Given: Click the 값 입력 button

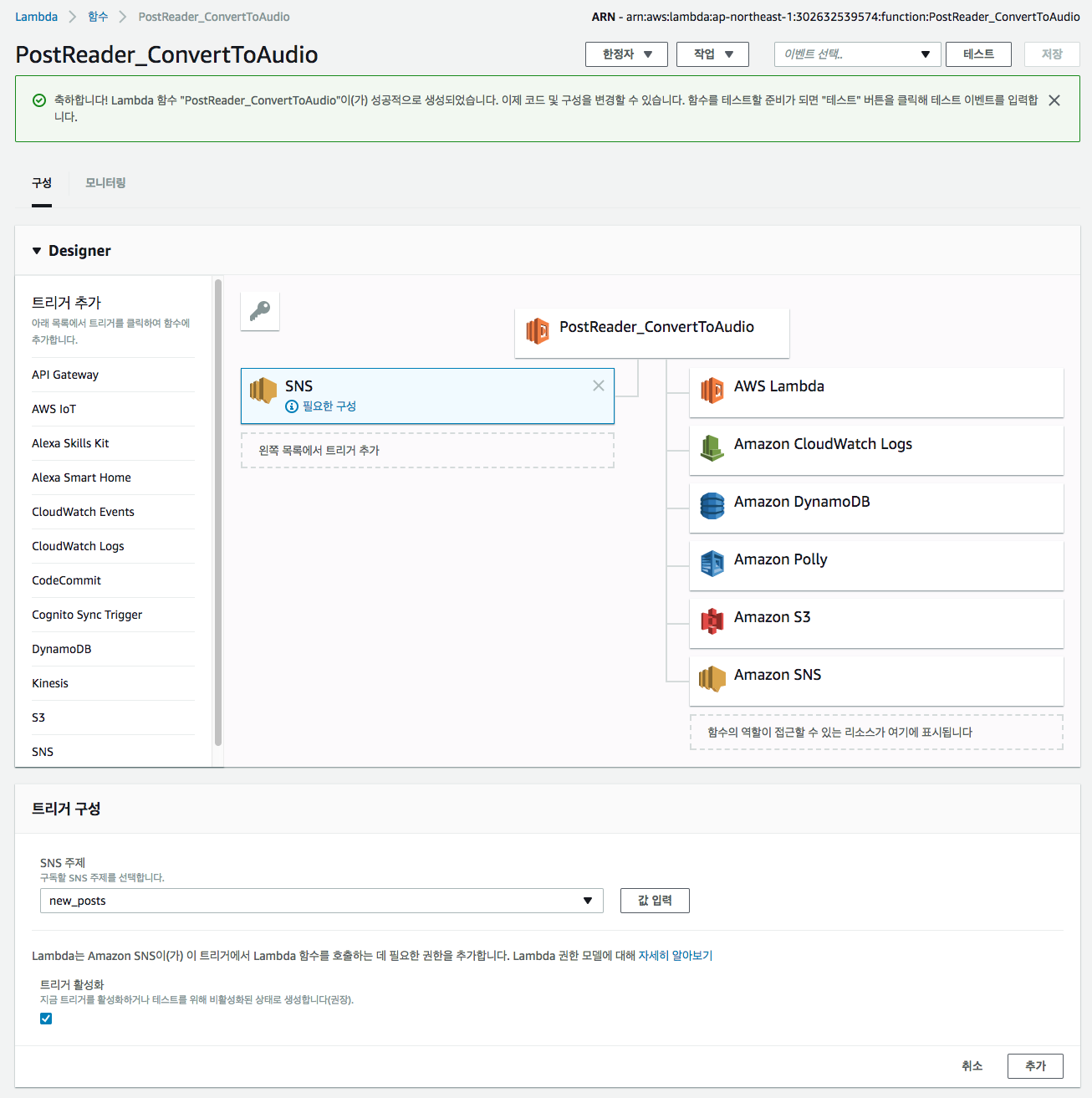Looking at the screenshot, I should click(655, 901).
